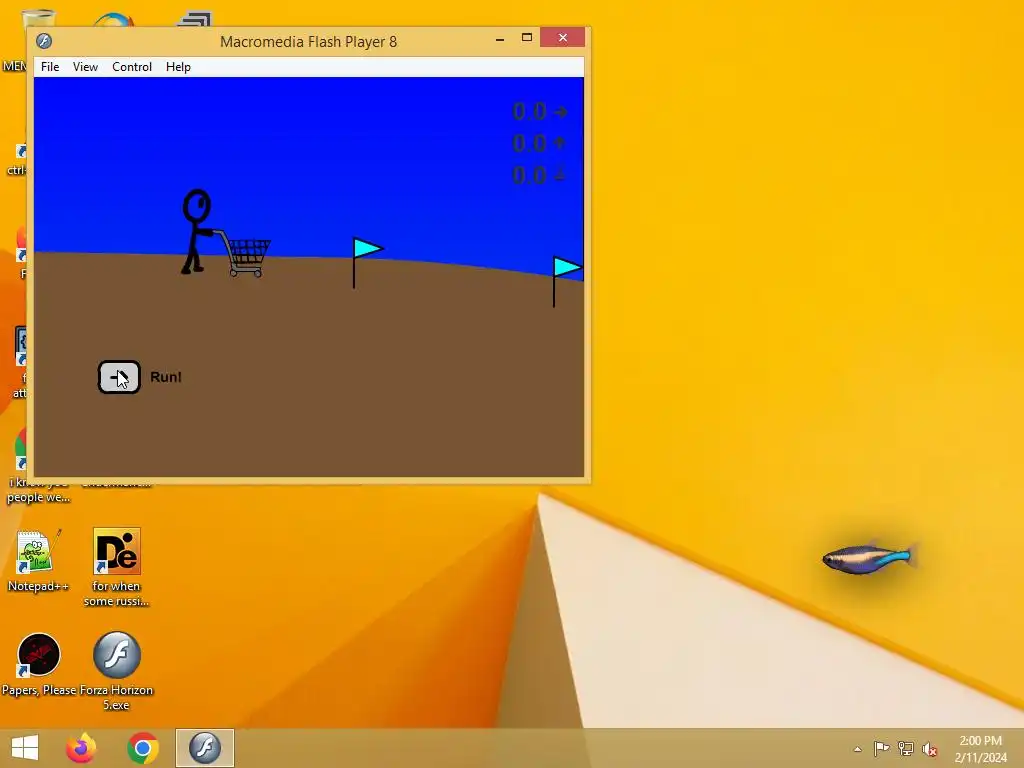Click the Flash Player title bar icon

point(44,41)
